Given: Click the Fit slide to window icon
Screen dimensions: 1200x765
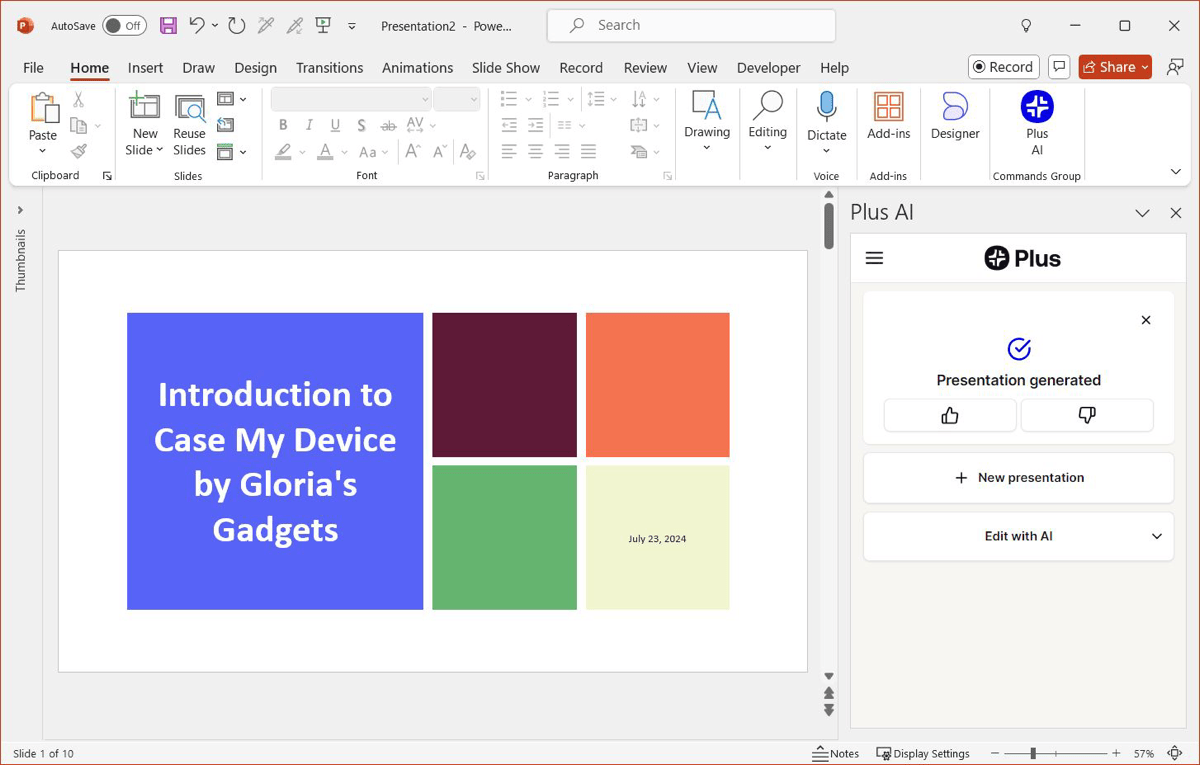Looking at the screenshot, I should pyautogui.click(x=1175, y=753).
